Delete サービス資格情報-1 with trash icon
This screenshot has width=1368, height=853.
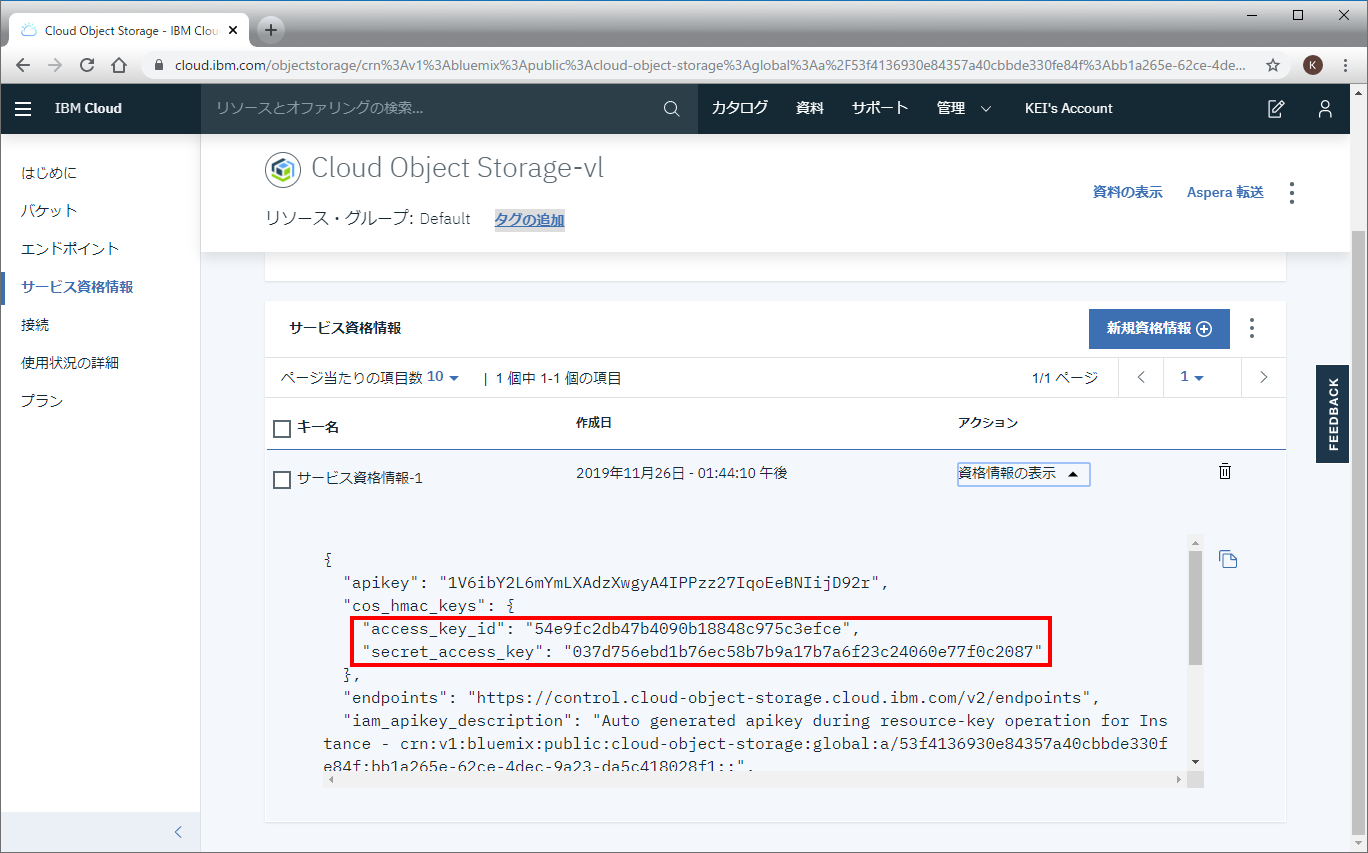tap(1224, 472)
